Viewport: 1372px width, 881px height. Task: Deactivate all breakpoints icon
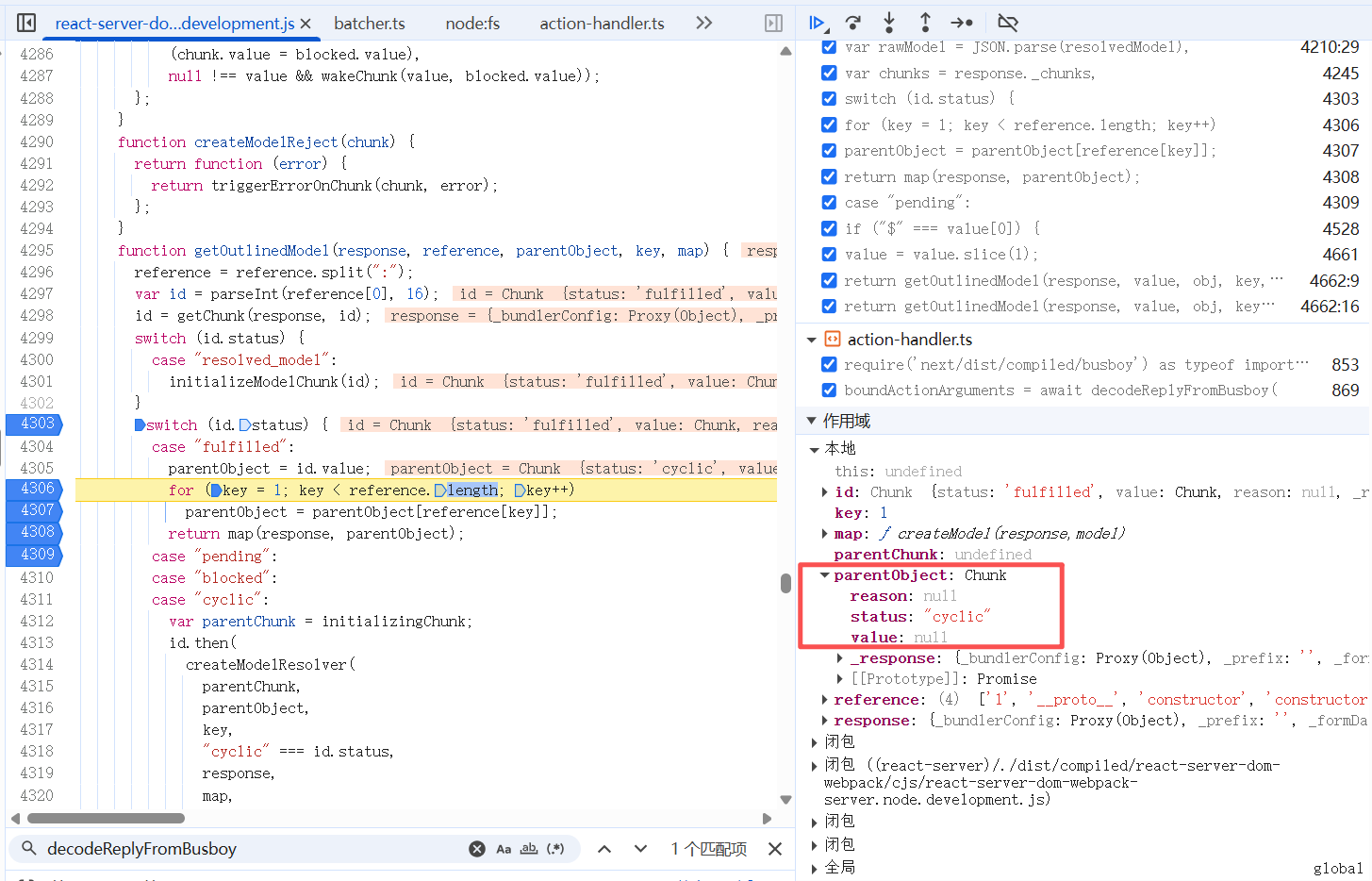point(1008,23)
